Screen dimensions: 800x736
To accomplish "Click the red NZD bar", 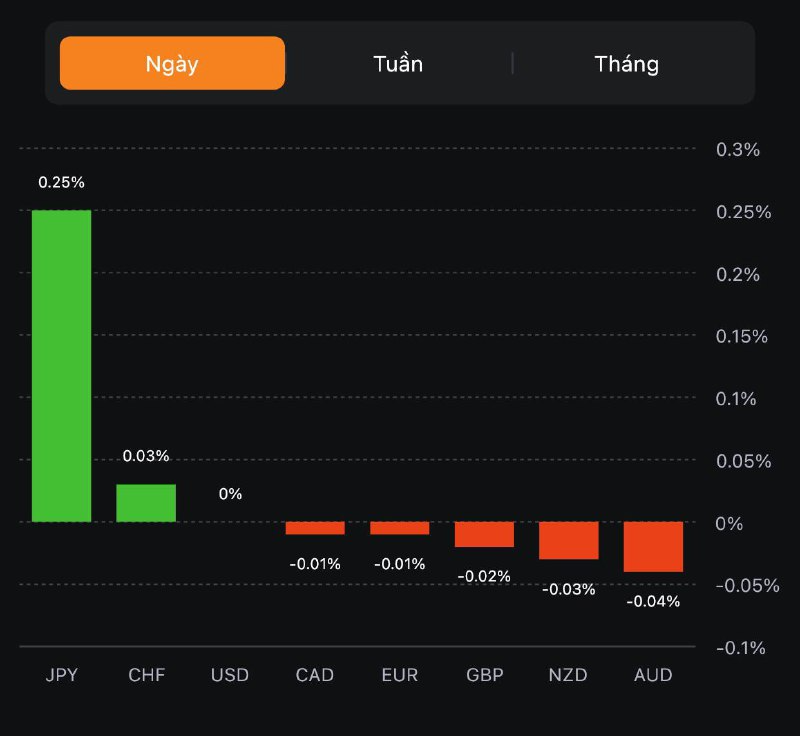I will [569, 540].
